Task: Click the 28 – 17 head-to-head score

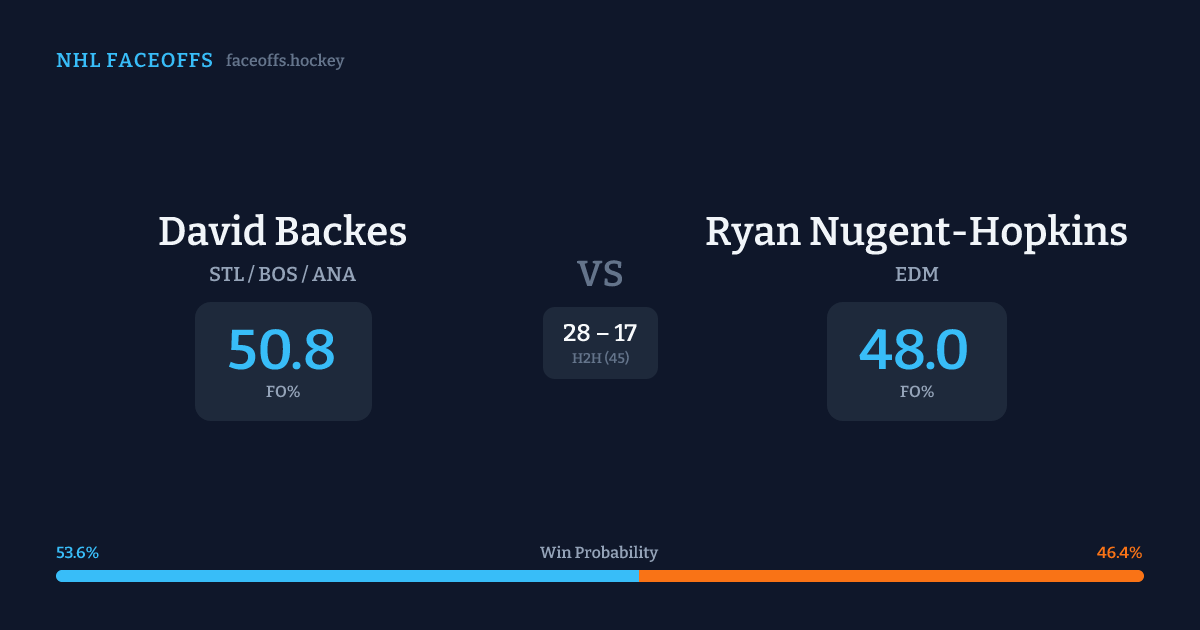Action: 600,334
